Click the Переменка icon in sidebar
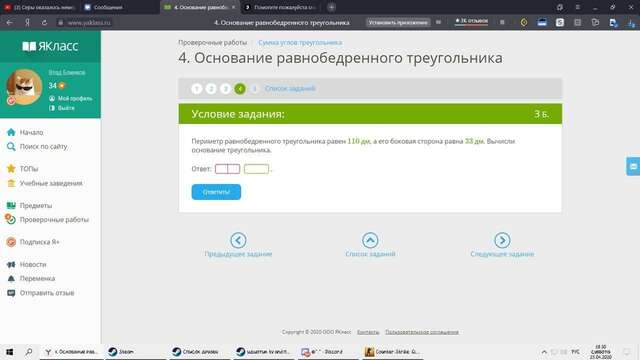640x360 pixels. [x=11, y=278]
